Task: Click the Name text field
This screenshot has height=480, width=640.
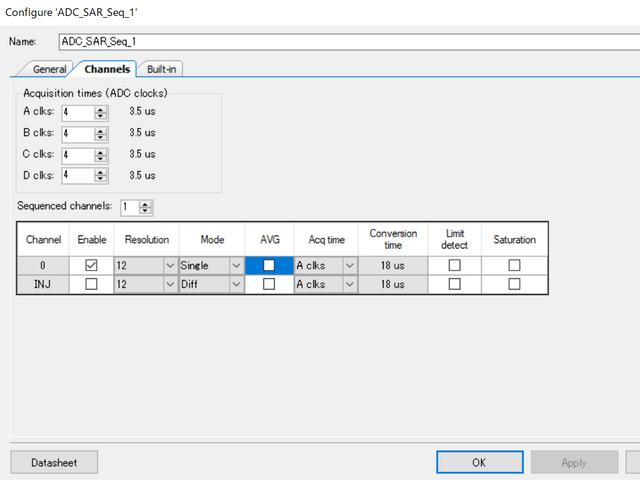Action: [x=340, y=42]
